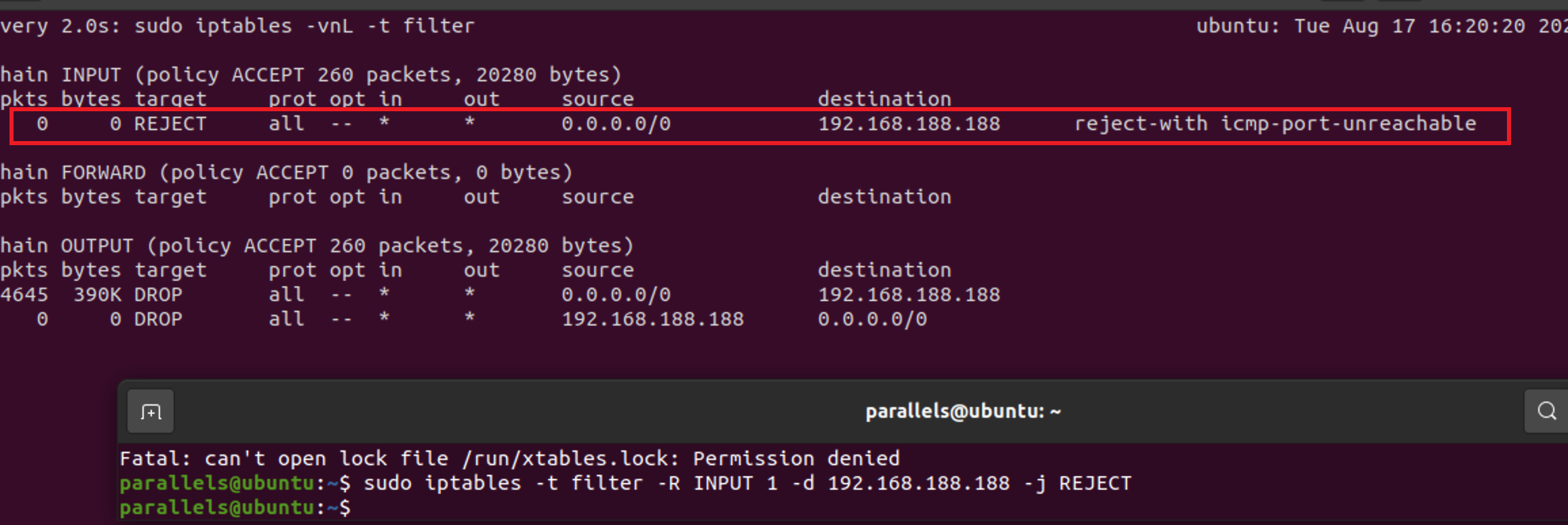Click the INPUT chain policy header line
Image resolution: width=1568 pixels, height=525 pixels.
311,75
